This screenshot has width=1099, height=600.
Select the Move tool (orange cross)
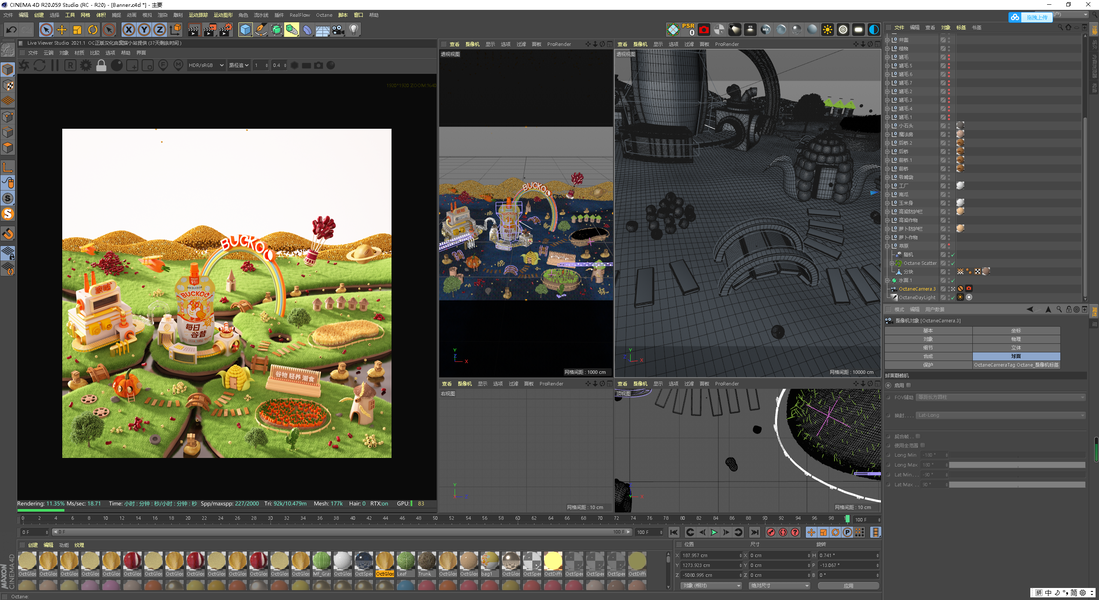pyautogui.click(x=62, y=29)
